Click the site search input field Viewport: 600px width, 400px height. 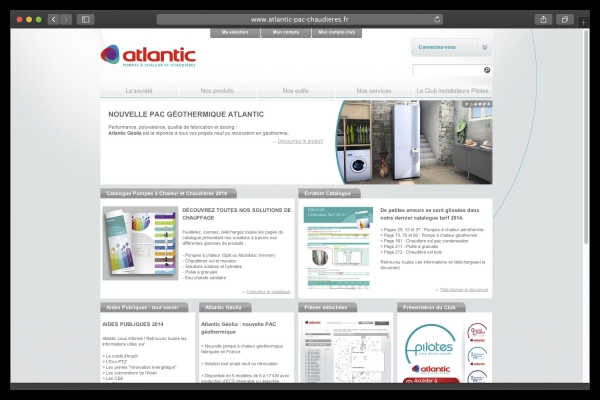coord(446,71)
